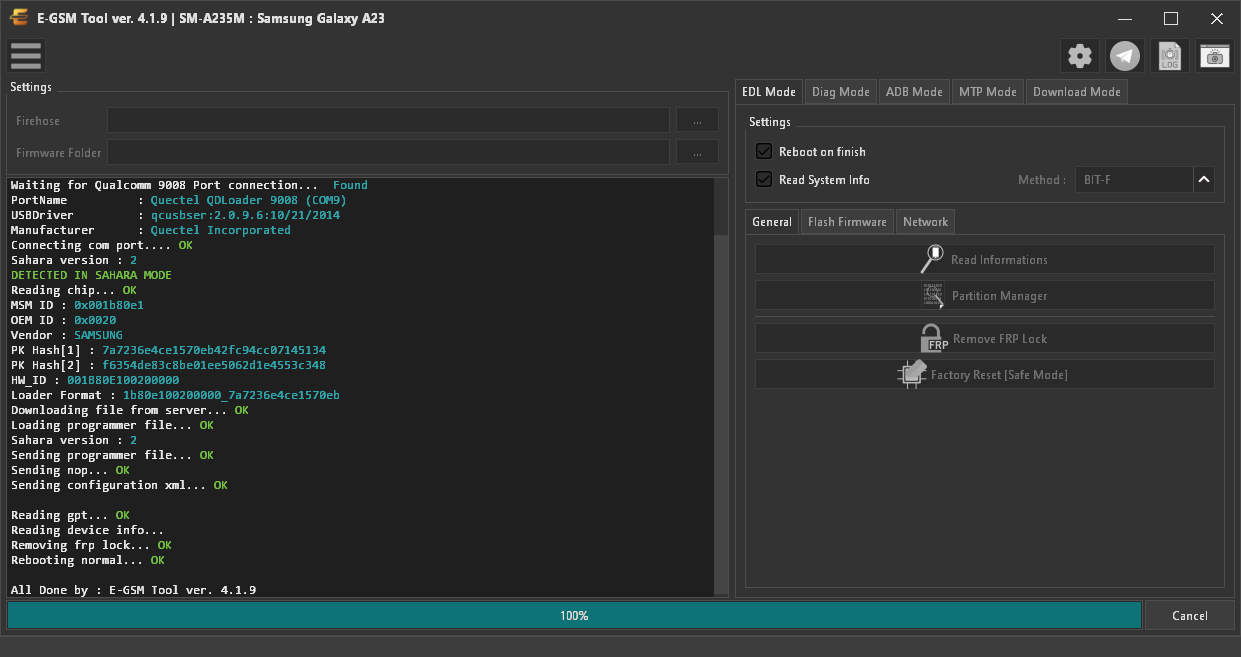The height and width of the screenshot is (657, 1241).
Task: Click the Cancel button
Action: (x=1189, y=615)
